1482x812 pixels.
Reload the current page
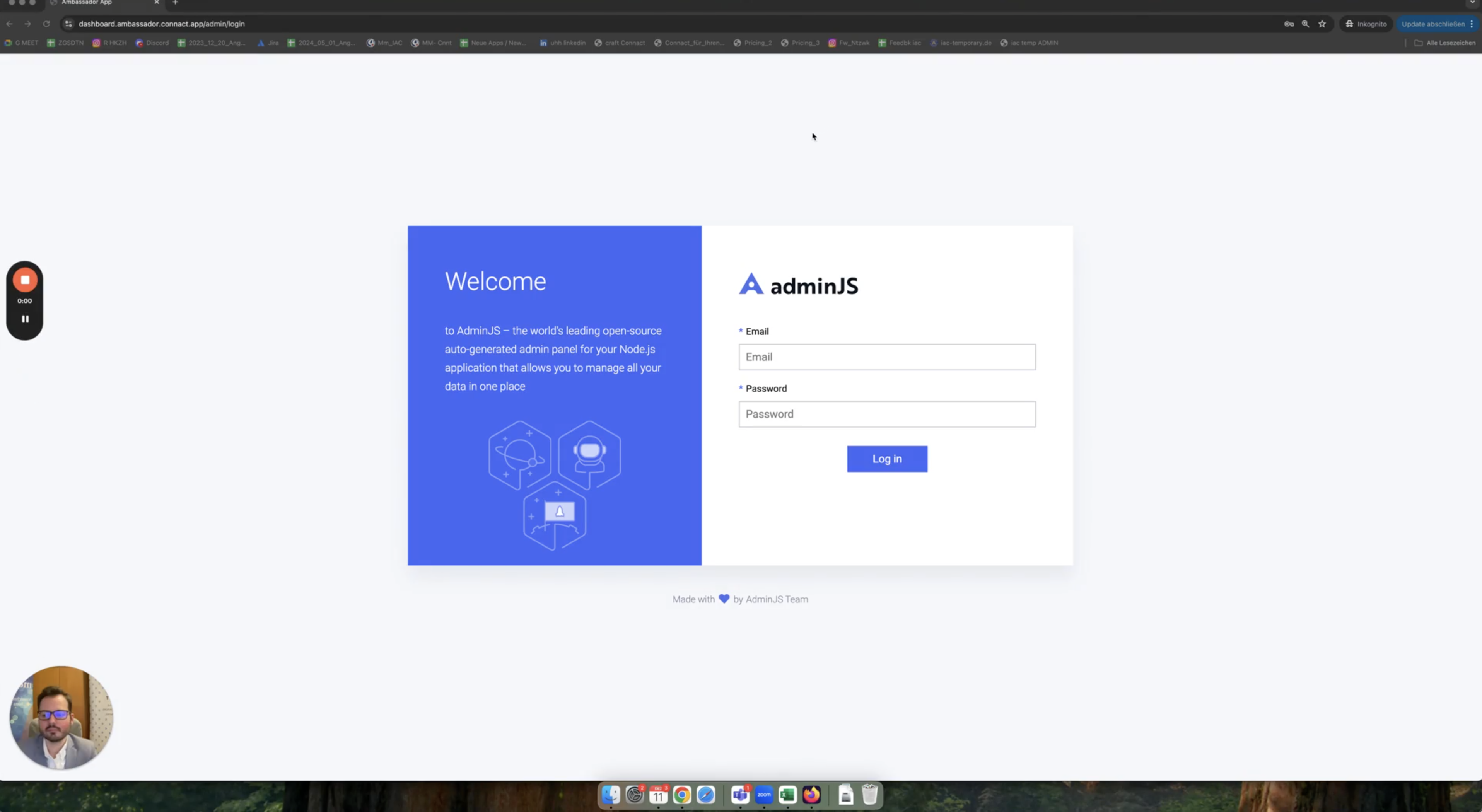[x=46, y=24]
